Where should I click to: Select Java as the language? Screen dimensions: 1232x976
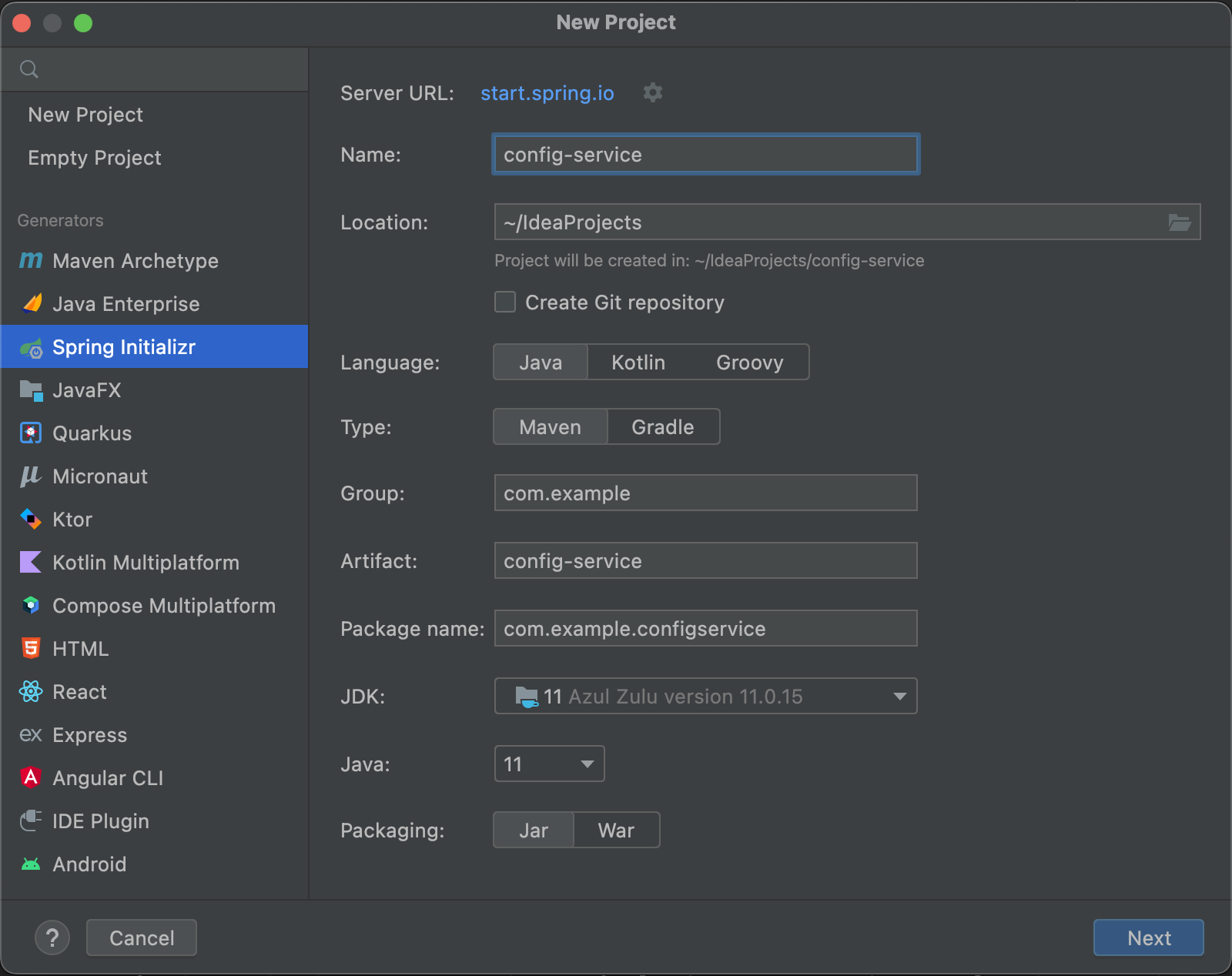[x=541, y=363]
